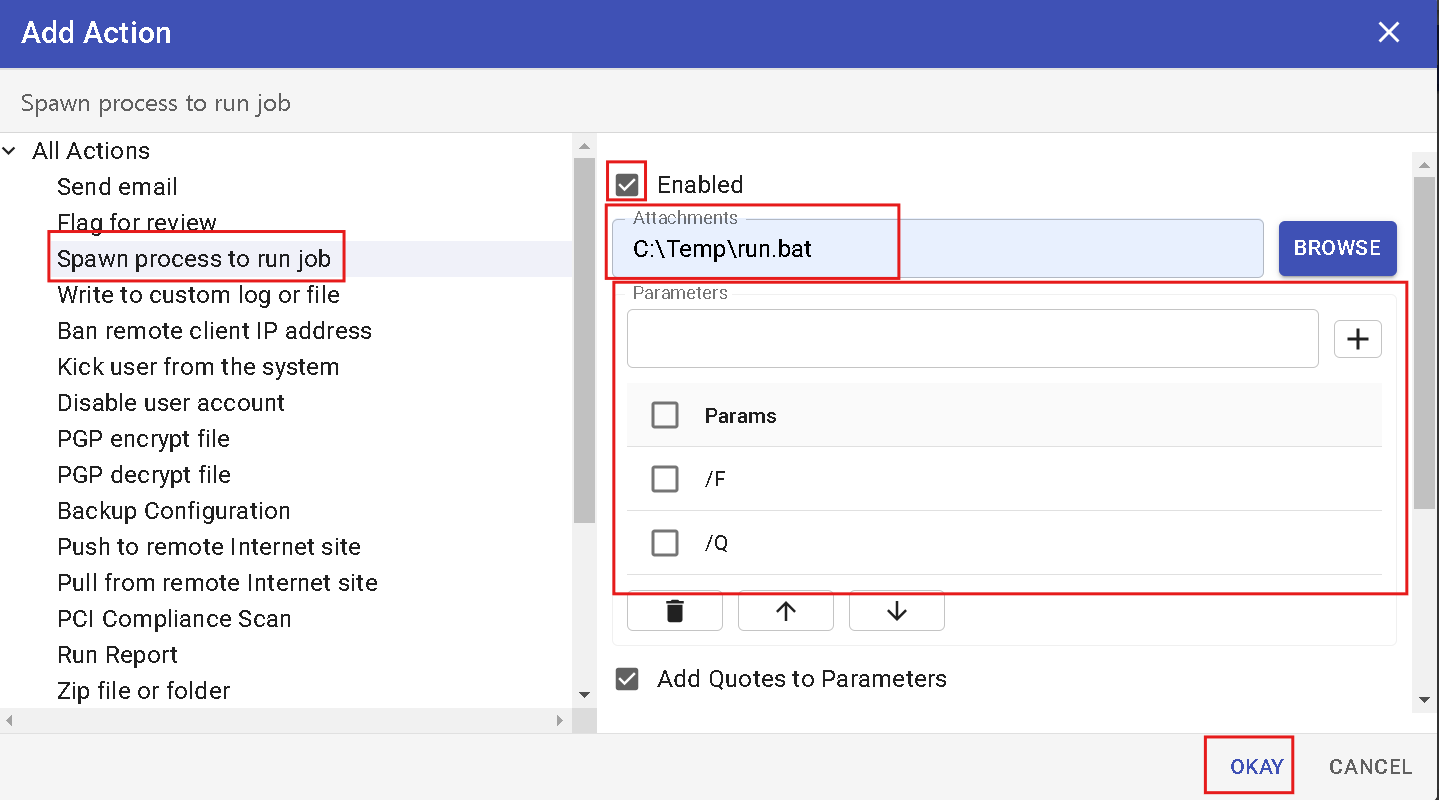The height and width of the screenshot is (800, 1439).
Task: Click the plus icon to add parameter
Action: tap(1357, 339)
